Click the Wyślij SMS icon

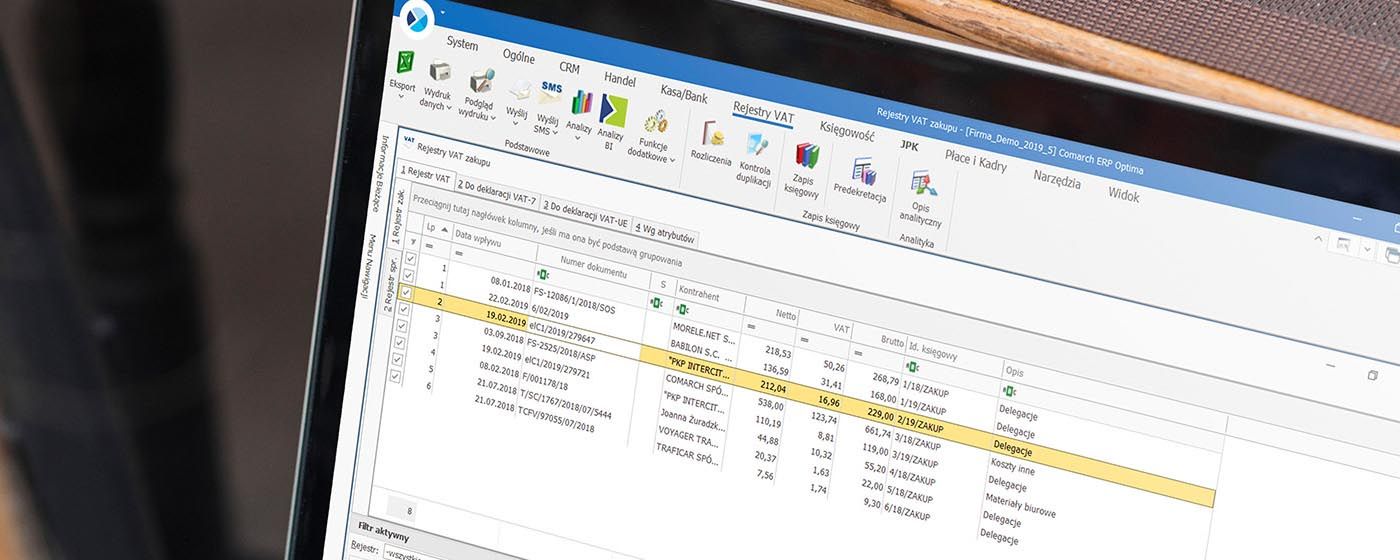(550, 94)
